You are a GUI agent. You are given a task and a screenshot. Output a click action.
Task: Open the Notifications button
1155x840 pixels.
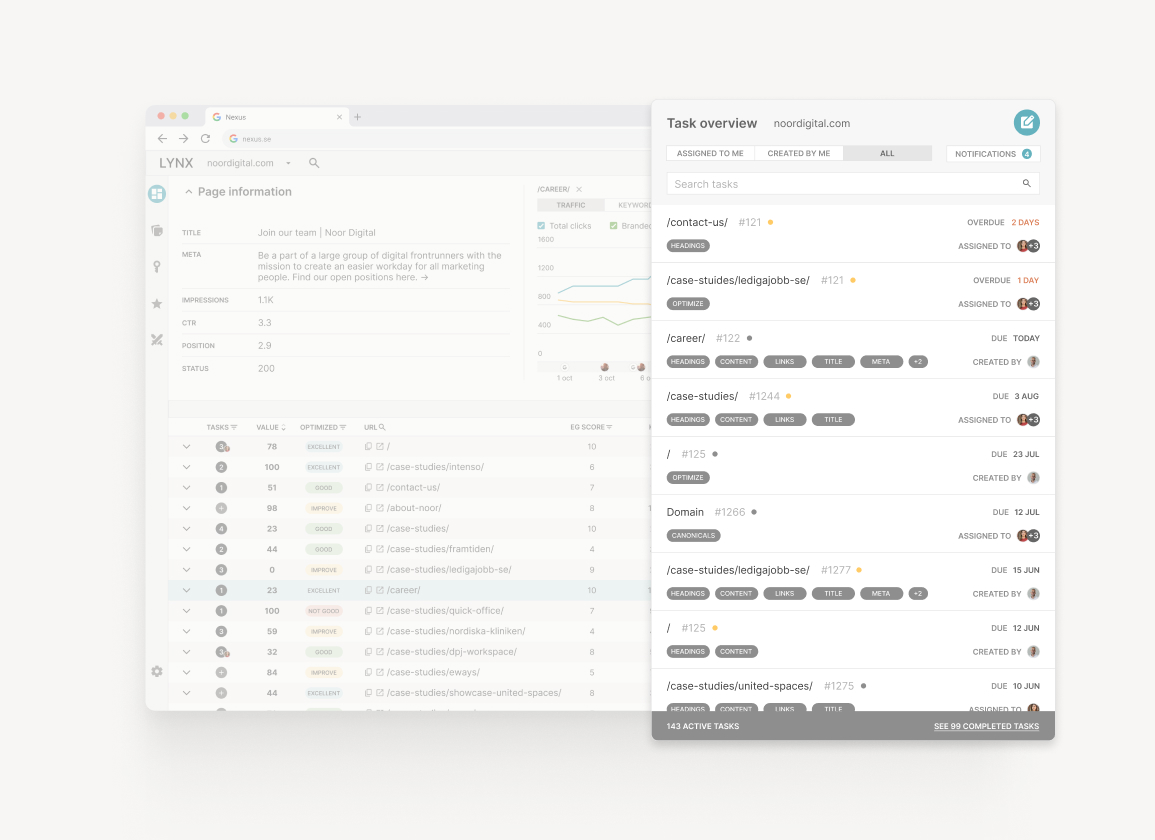pyautogui.click(x=992, y=154)
